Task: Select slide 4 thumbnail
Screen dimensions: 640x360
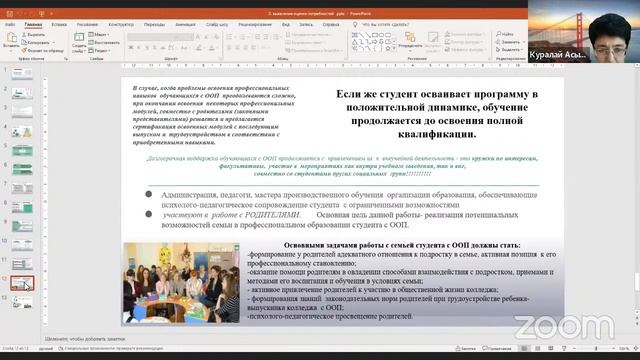Action: (22, 132)
